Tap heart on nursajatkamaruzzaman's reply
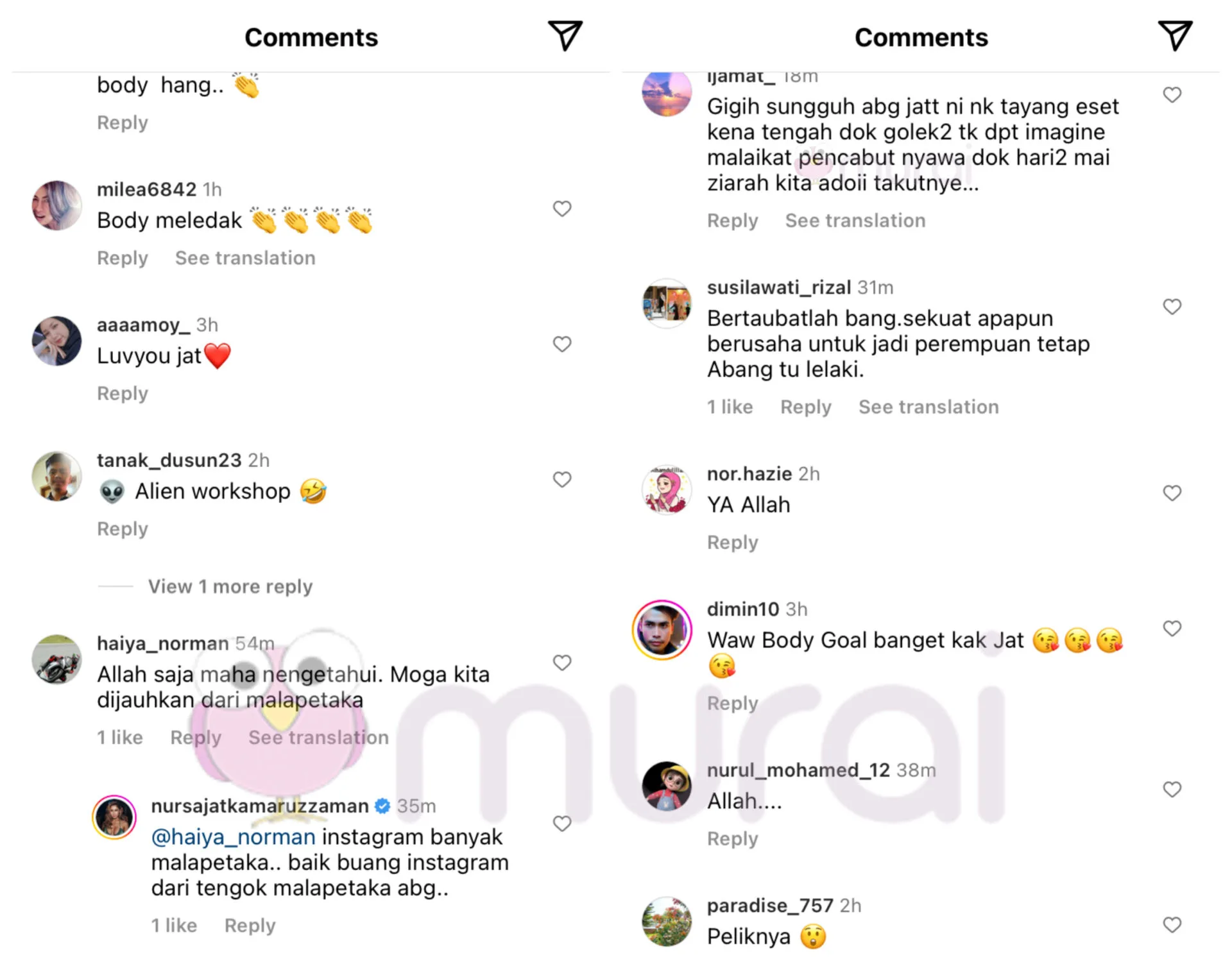 (562, 824)
